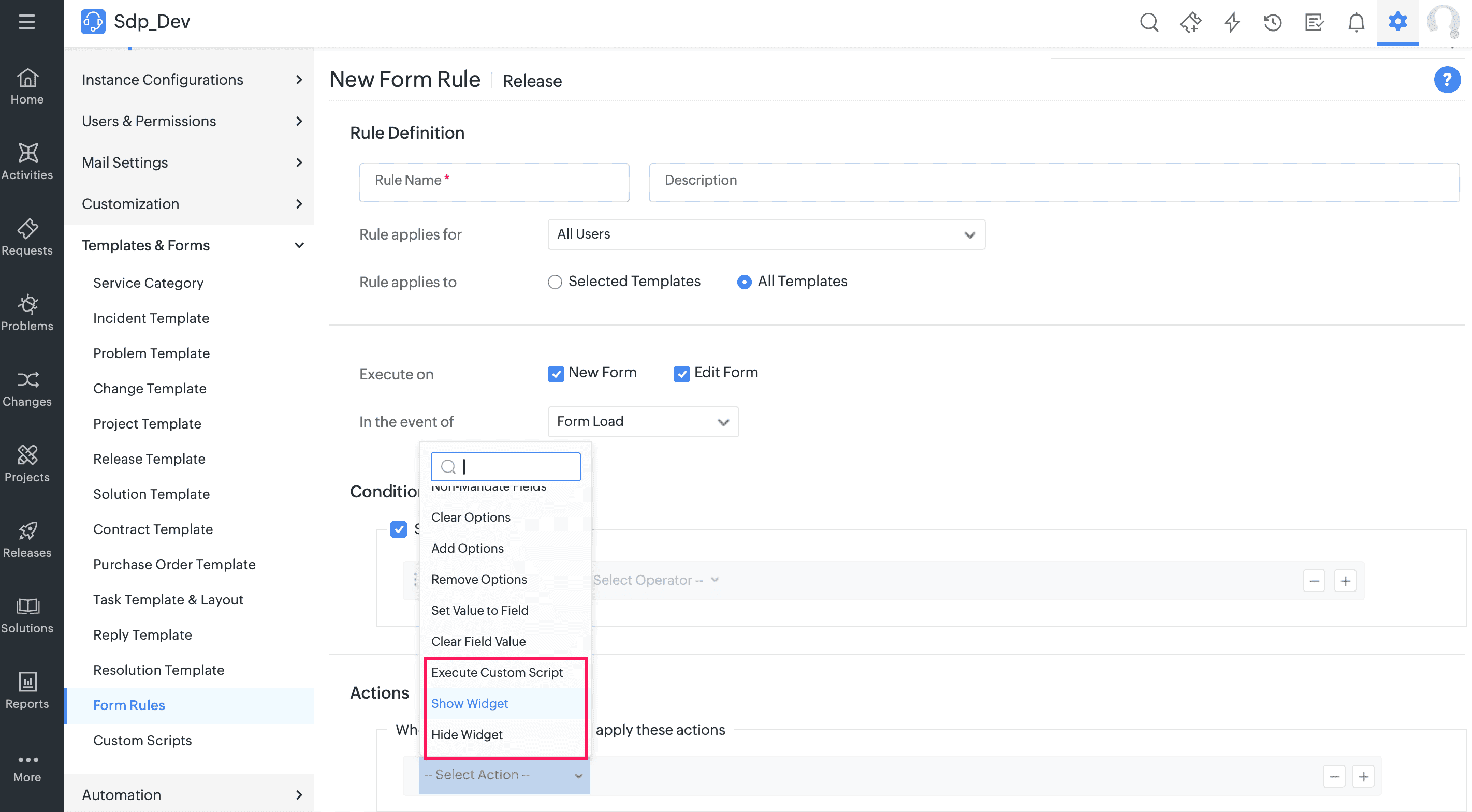Open the Reports module
1472x812 pixels.
point(27,691)
